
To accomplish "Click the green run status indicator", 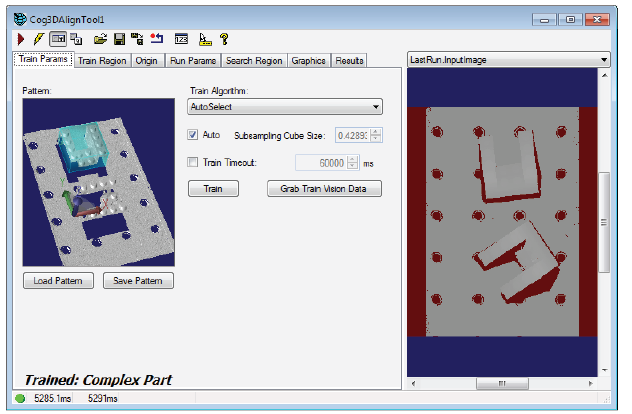I will click(20, 398).
